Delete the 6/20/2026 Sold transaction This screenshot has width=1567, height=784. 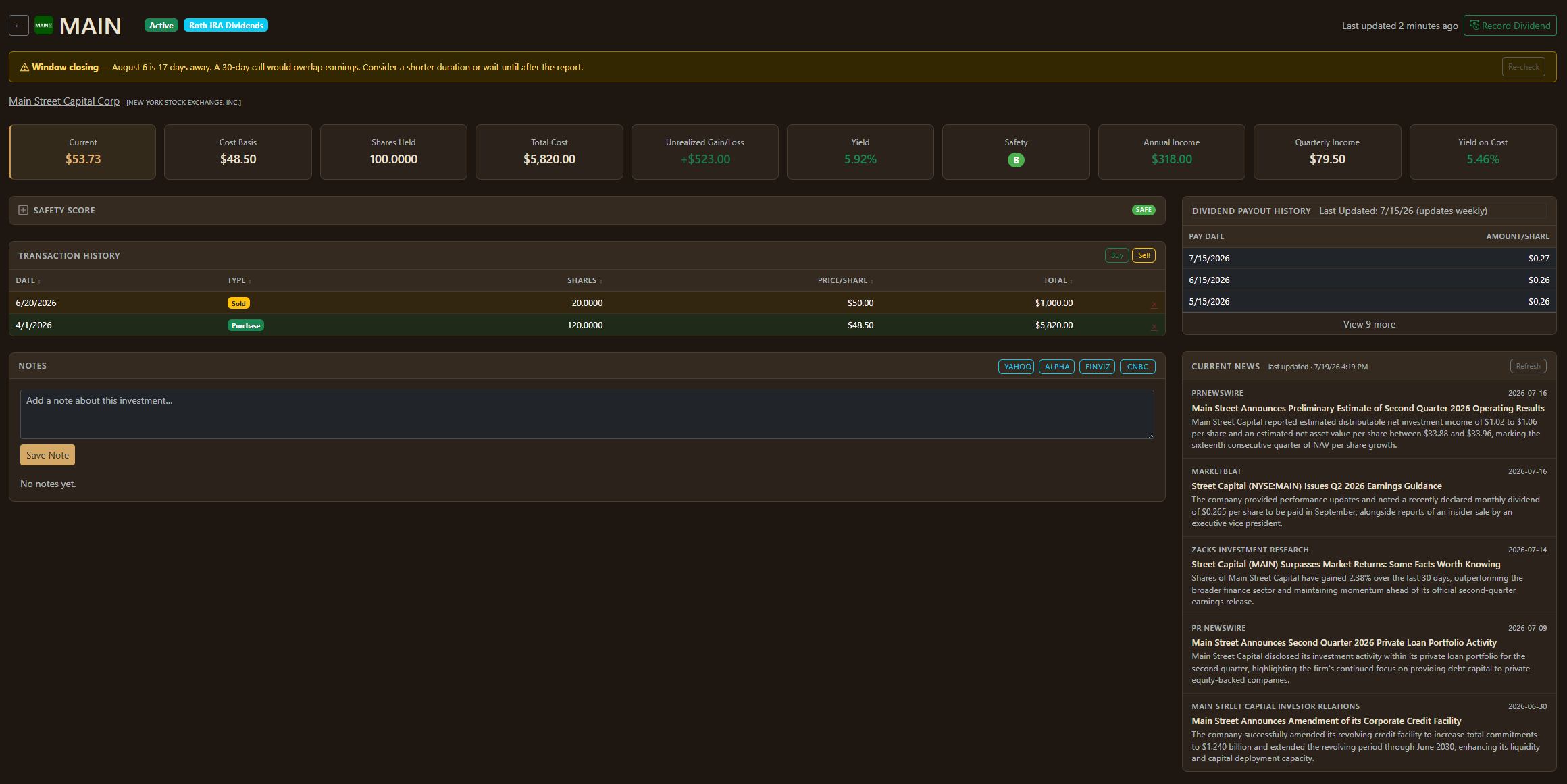tap(1154, 304)
